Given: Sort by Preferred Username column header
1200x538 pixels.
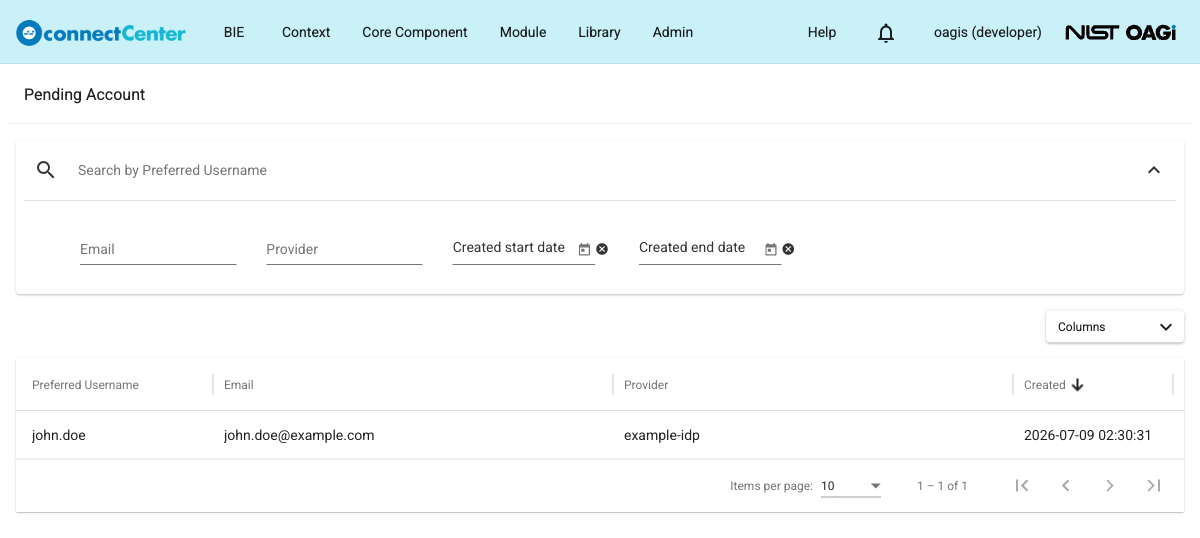Looking at the screenshot, I should (85, 385).
